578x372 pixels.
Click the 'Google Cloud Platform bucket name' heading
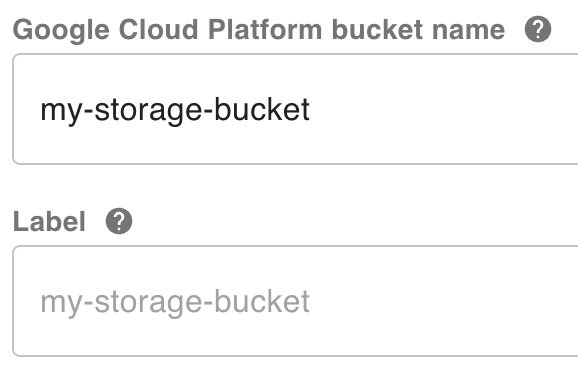pos(259,30)
